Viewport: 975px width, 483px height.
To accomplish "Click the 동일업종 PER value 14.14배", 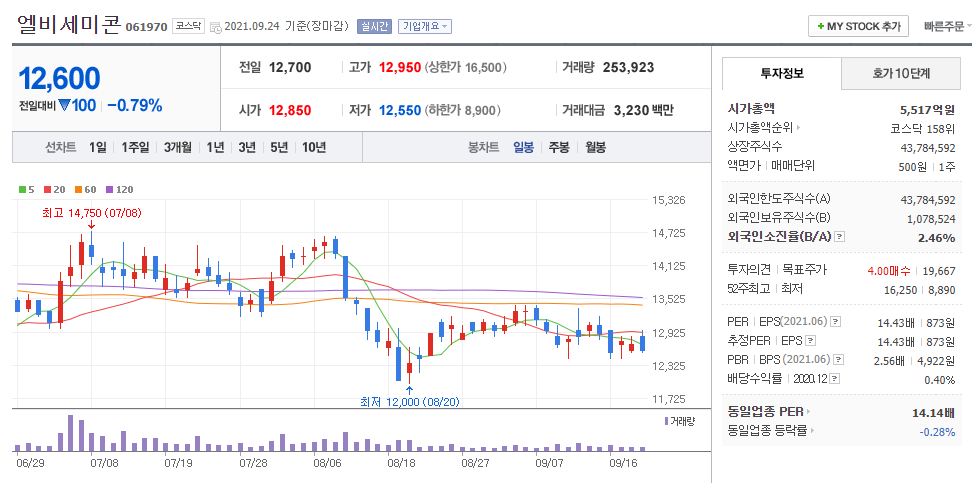I will (x=933, y=412).
